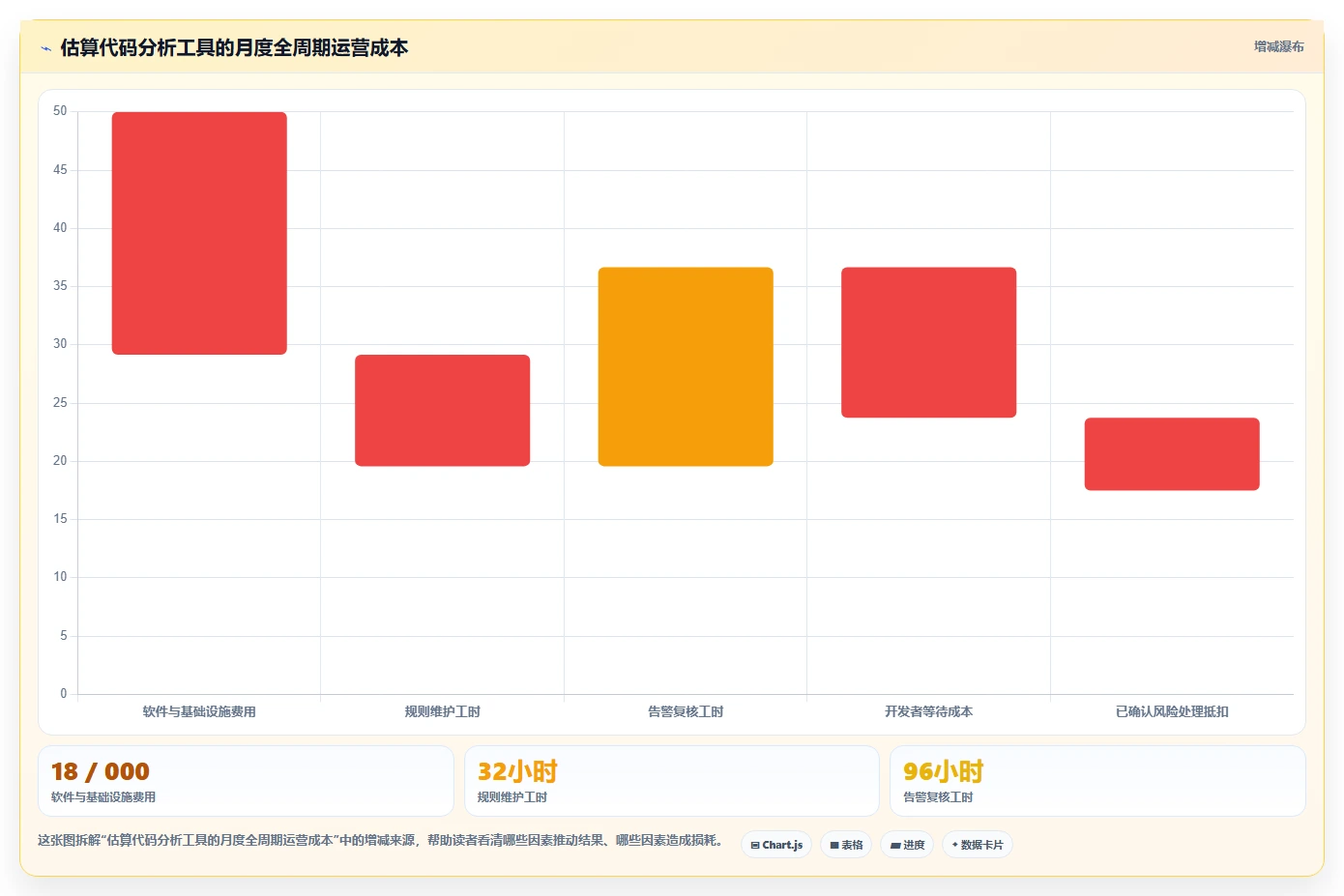This screenshot has width=1344, height=896.
Task: Click the 增减瀑布 label in the header
Action: pos(1278,46)
